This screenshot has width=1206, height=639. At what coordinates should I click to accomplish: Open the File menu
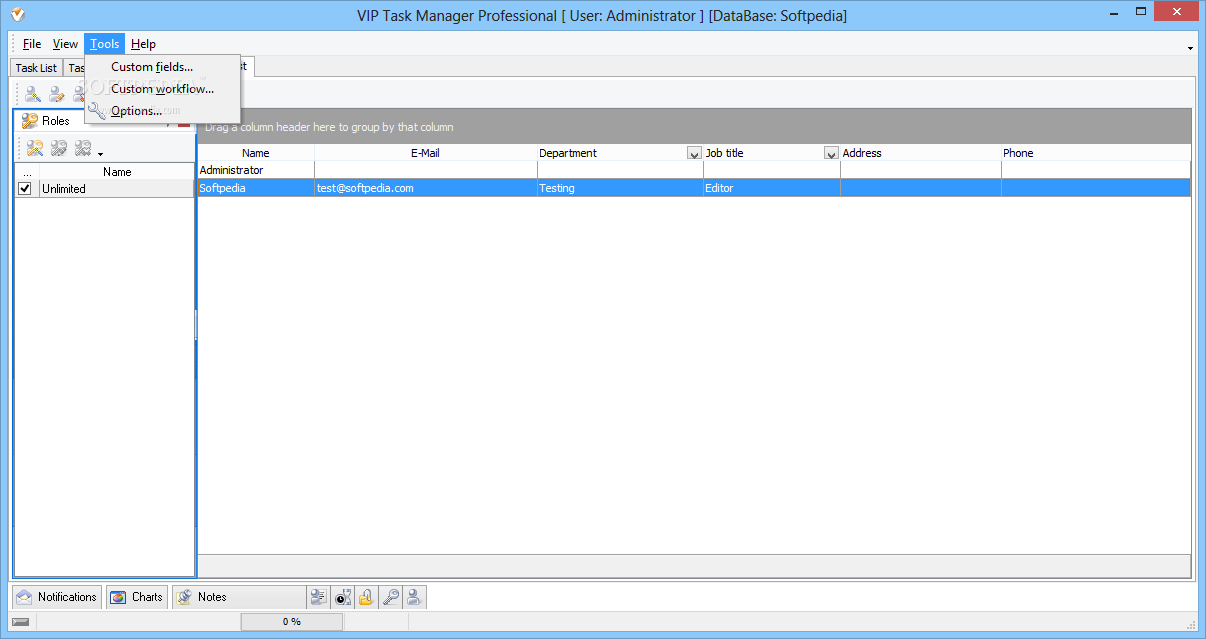[x=32, y=44]
